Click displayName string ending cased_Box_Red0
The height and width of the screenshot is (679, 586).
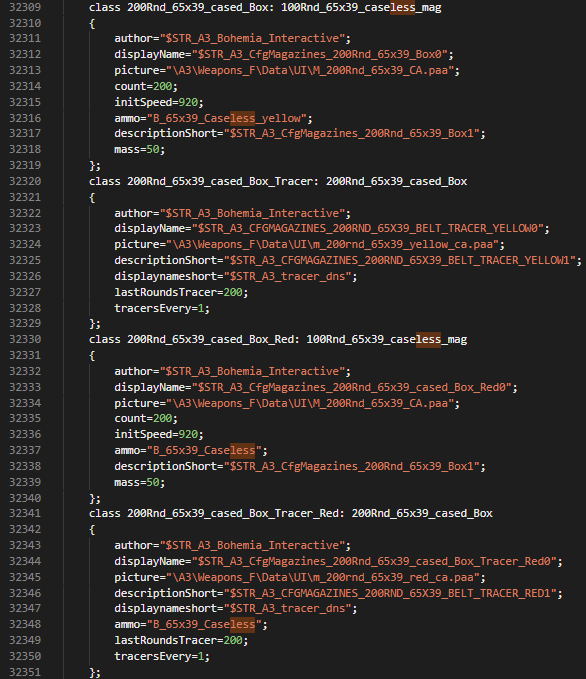(x=352, y=387)
